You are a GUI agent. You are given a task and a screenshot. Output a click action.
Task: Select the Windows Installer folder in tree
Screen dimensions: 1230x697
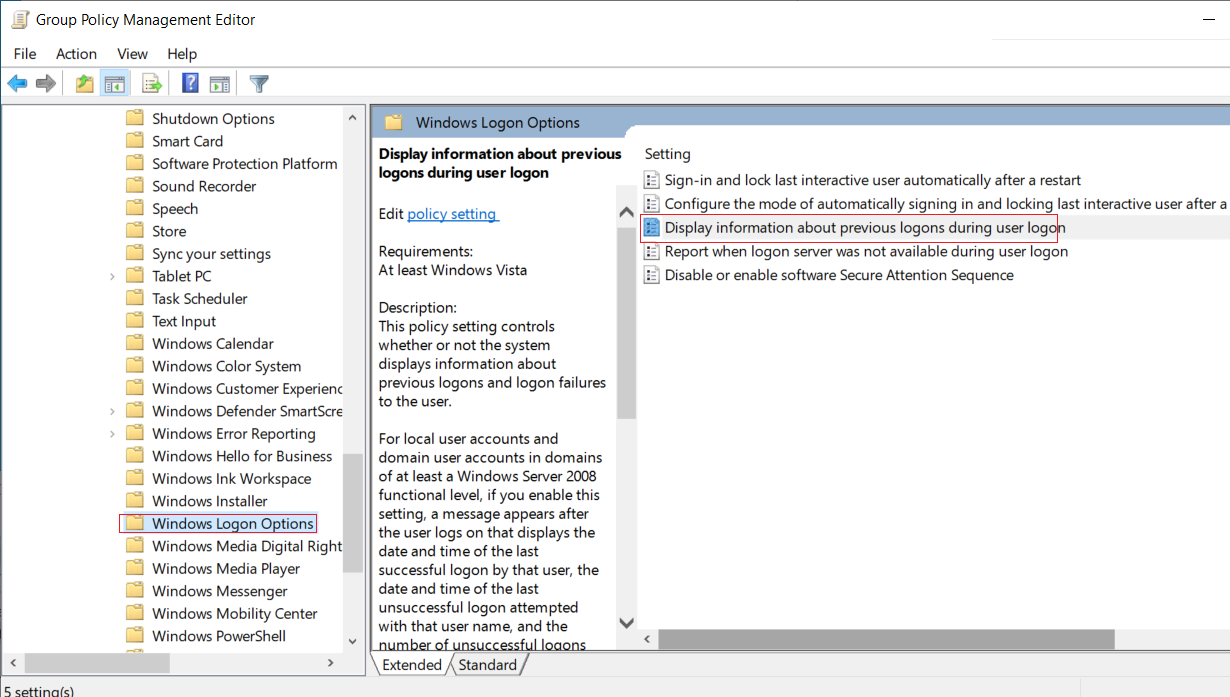click(x=210, y=501)
